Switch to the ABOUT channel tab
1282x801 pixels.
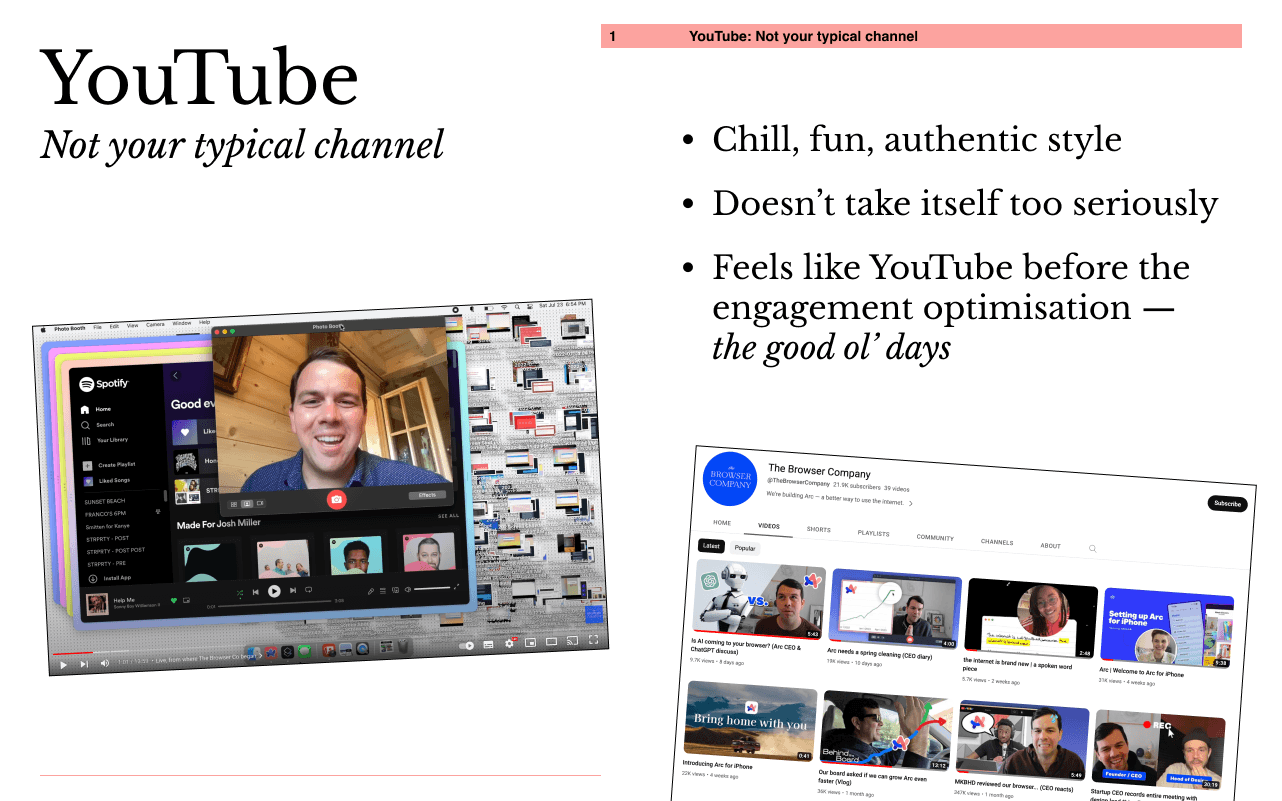tap(1050, 546)
